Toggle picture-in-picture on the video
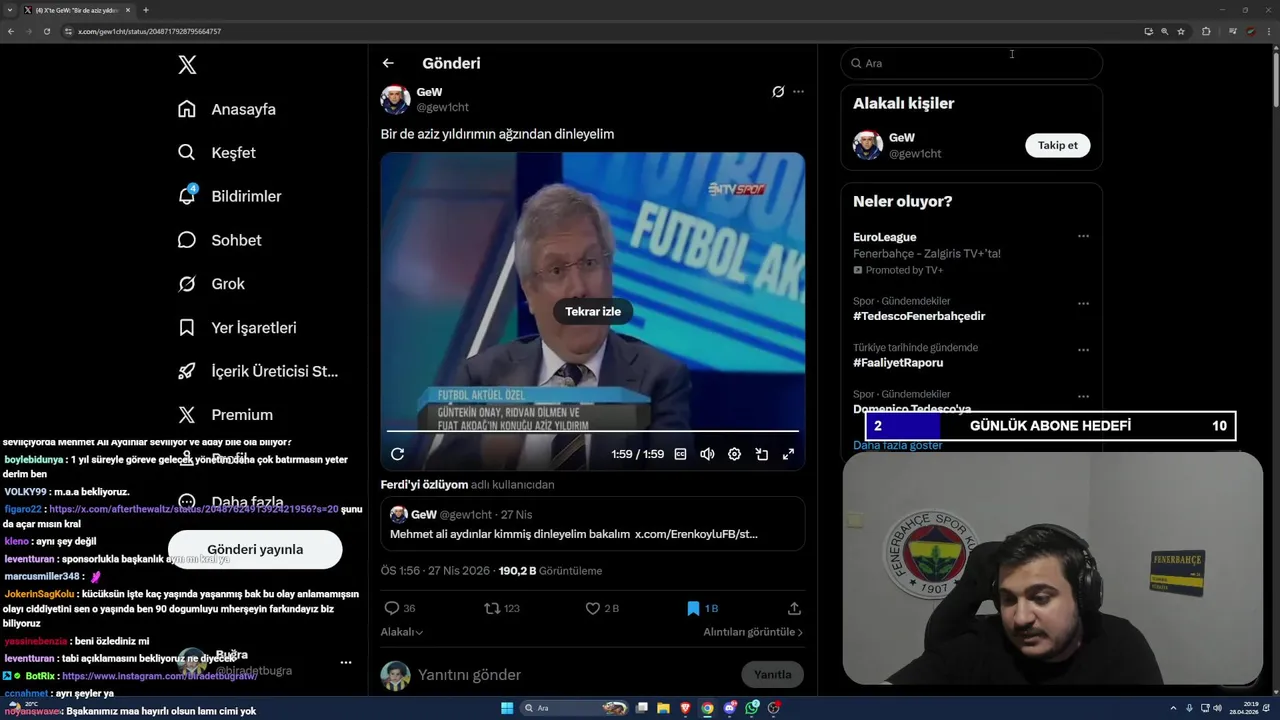 [761, 454]
